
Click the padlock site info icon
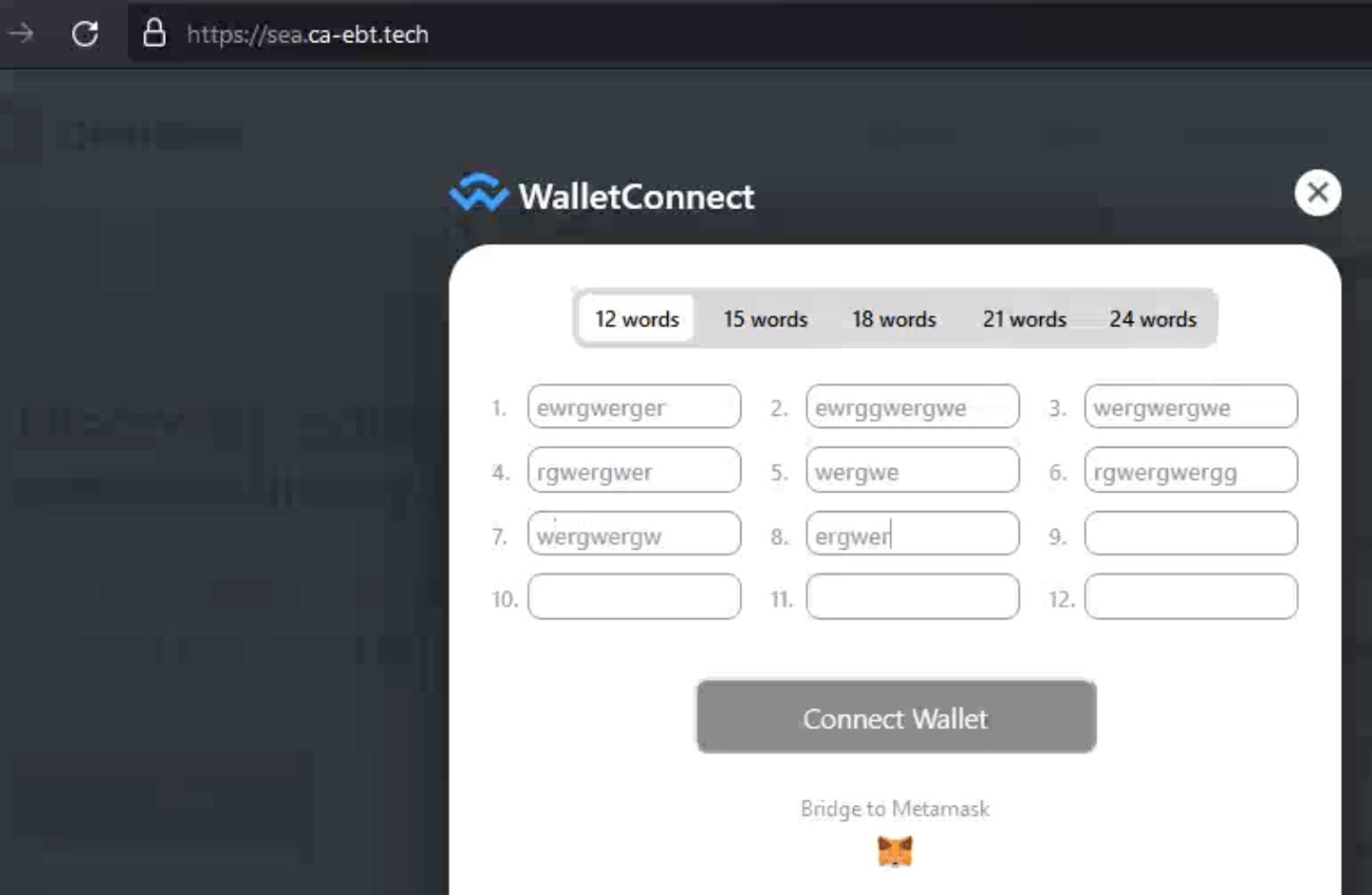(154, 34)
